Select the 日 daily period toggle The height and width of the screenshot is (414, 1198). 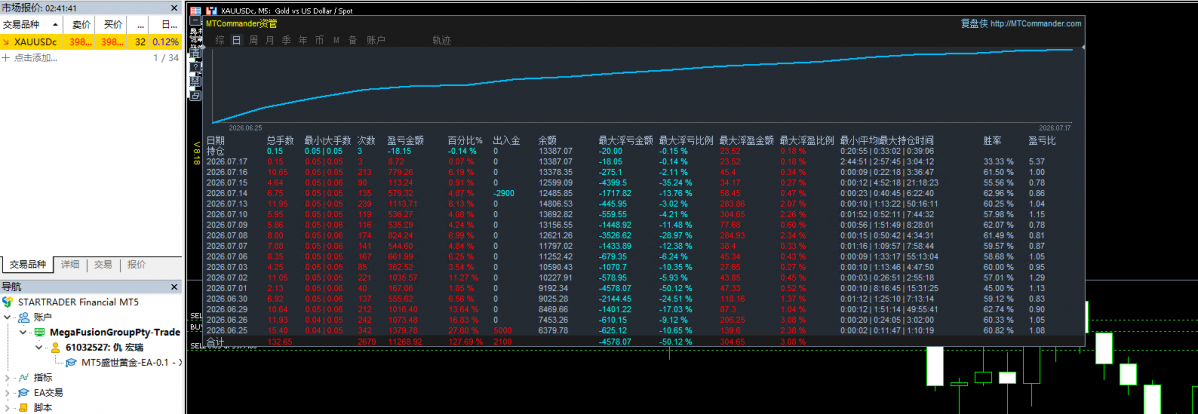coord(236,40)
